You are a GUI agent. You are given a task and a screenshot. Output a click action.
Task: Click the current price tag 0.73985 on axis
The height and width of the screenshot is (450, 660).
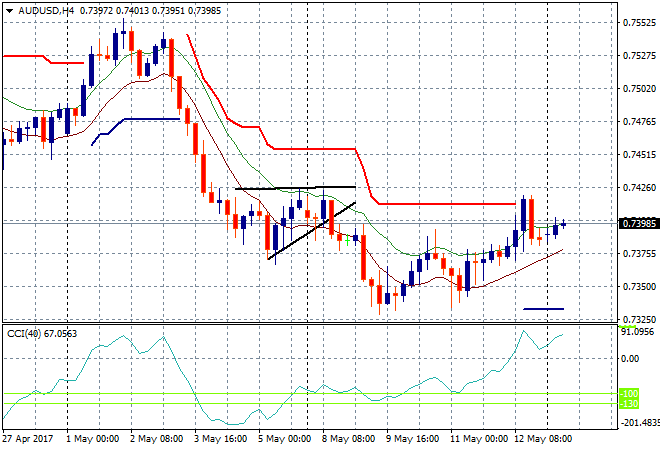(x=639, y=223)
